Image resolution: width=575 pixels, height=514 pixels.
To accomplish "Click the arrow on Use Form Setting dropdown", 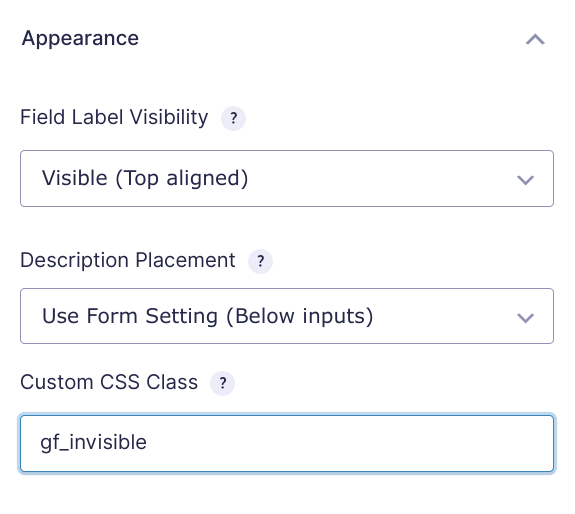I will click(x=525, y=317).
